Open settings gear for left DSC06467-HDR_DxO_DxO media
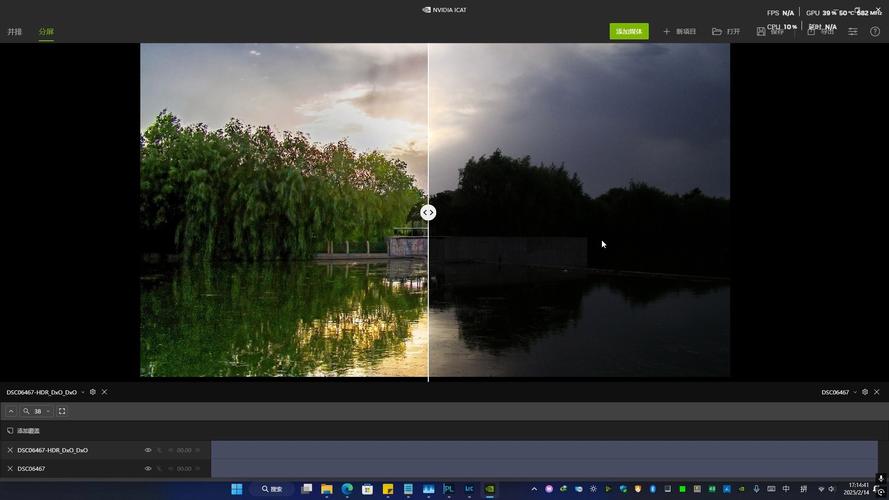889x500 pixels. point(93,392)
